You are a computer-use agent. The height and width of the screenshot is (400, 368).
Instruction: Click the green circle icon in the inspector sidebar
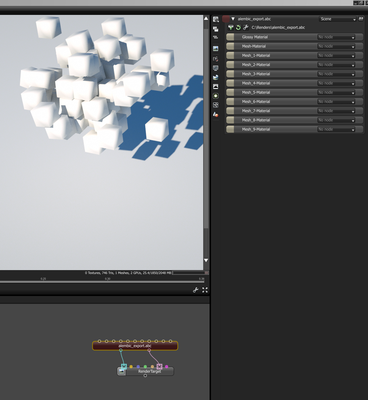(216, 96)
